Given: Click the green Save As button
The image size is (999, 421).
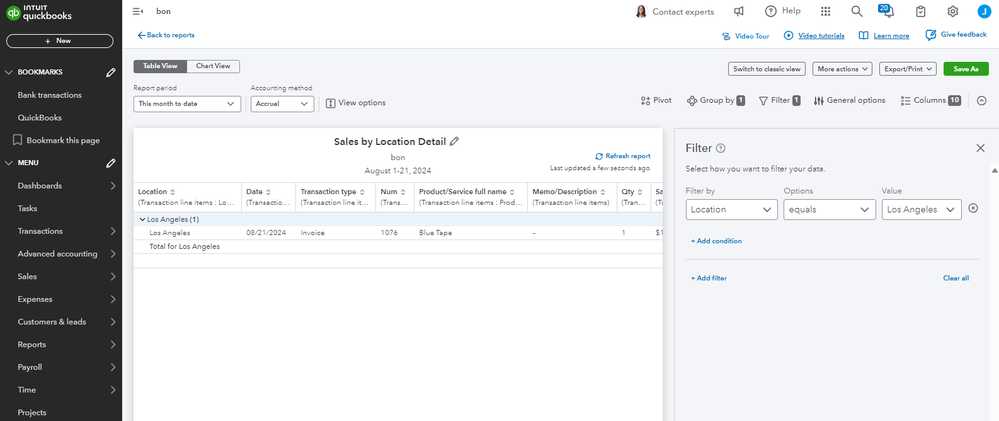Looking at the screenshot, I should (x=966, y=69).
